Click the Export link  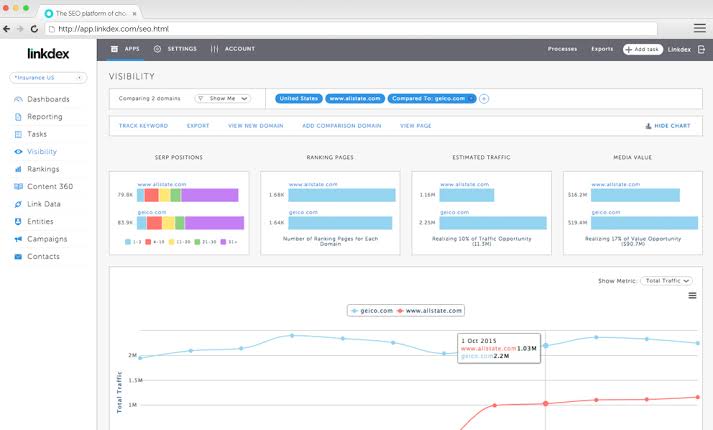(198, 126)
